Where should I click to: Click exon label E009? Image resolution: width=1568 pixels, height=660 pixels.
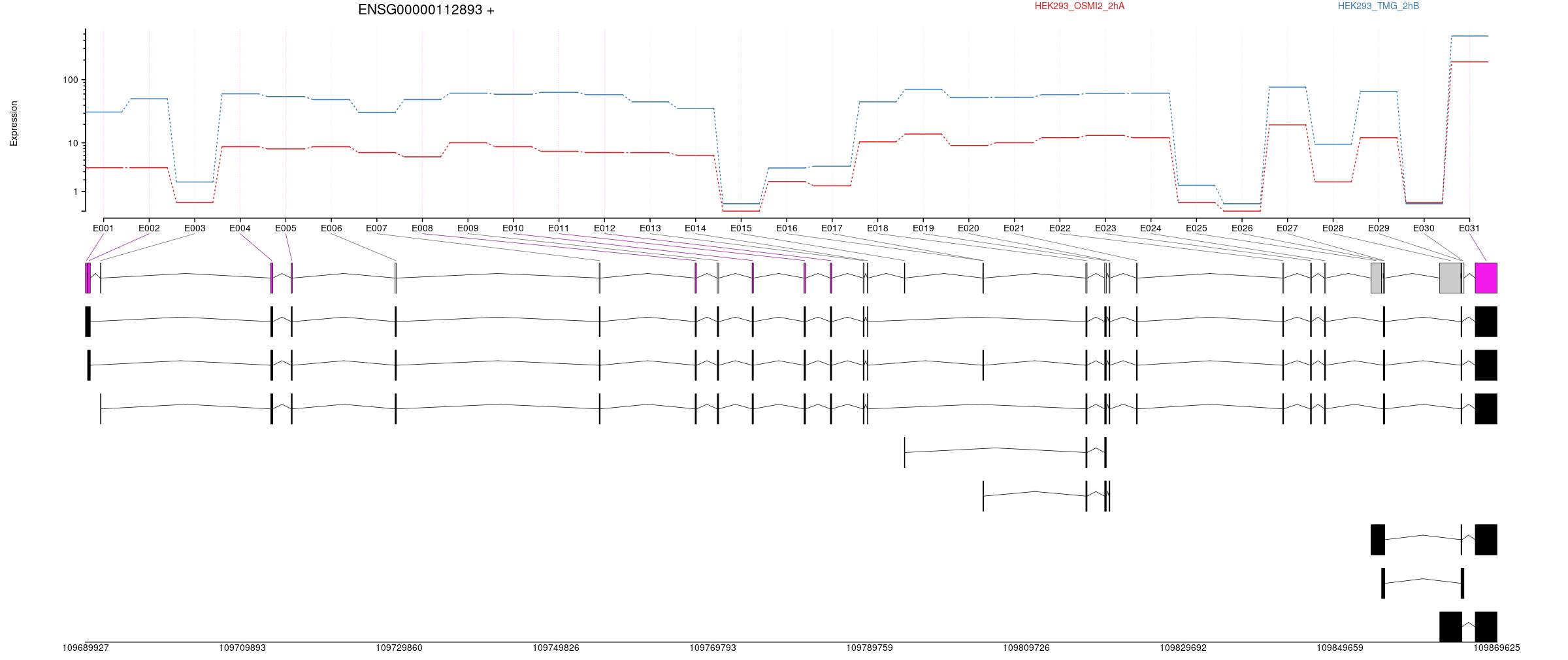[x=468, y=228]
